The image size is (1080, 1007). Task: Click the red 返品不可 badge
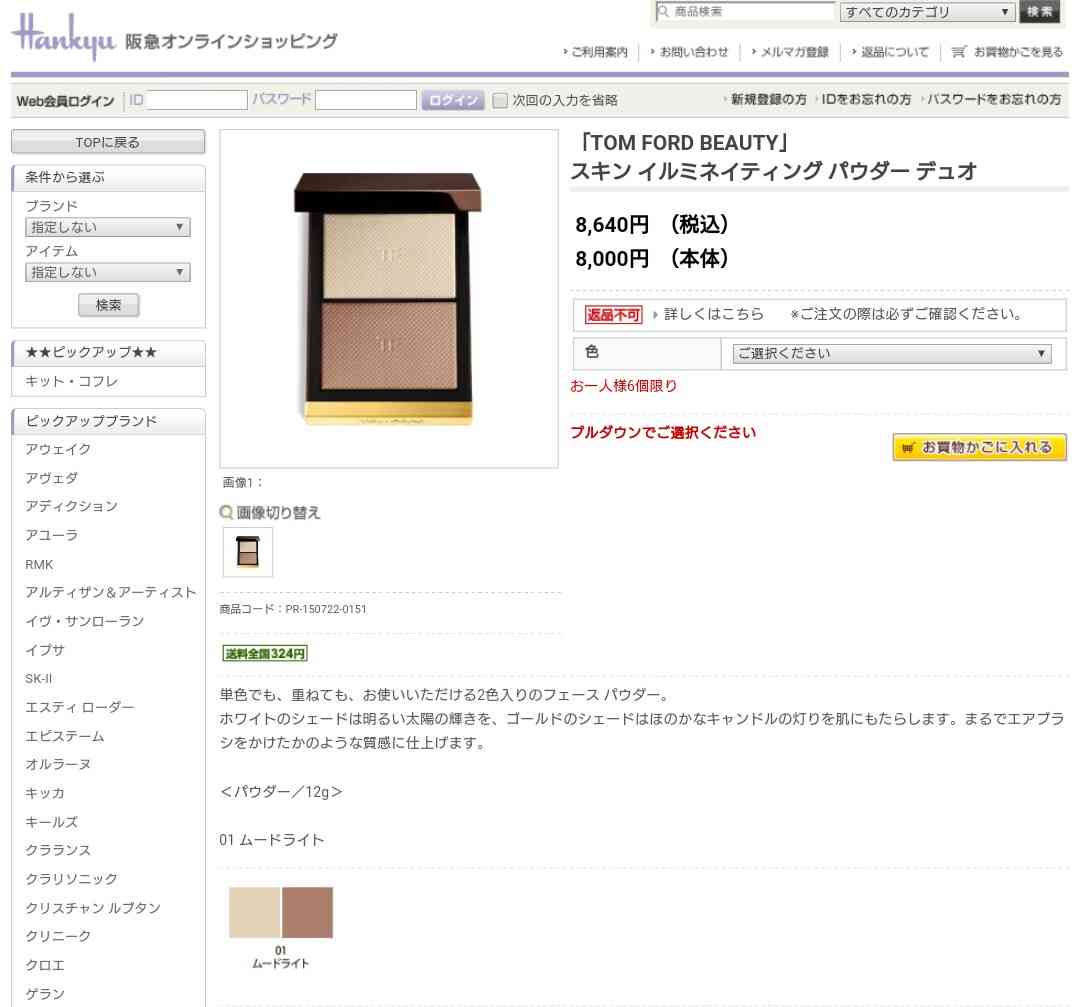coord(613,315)
